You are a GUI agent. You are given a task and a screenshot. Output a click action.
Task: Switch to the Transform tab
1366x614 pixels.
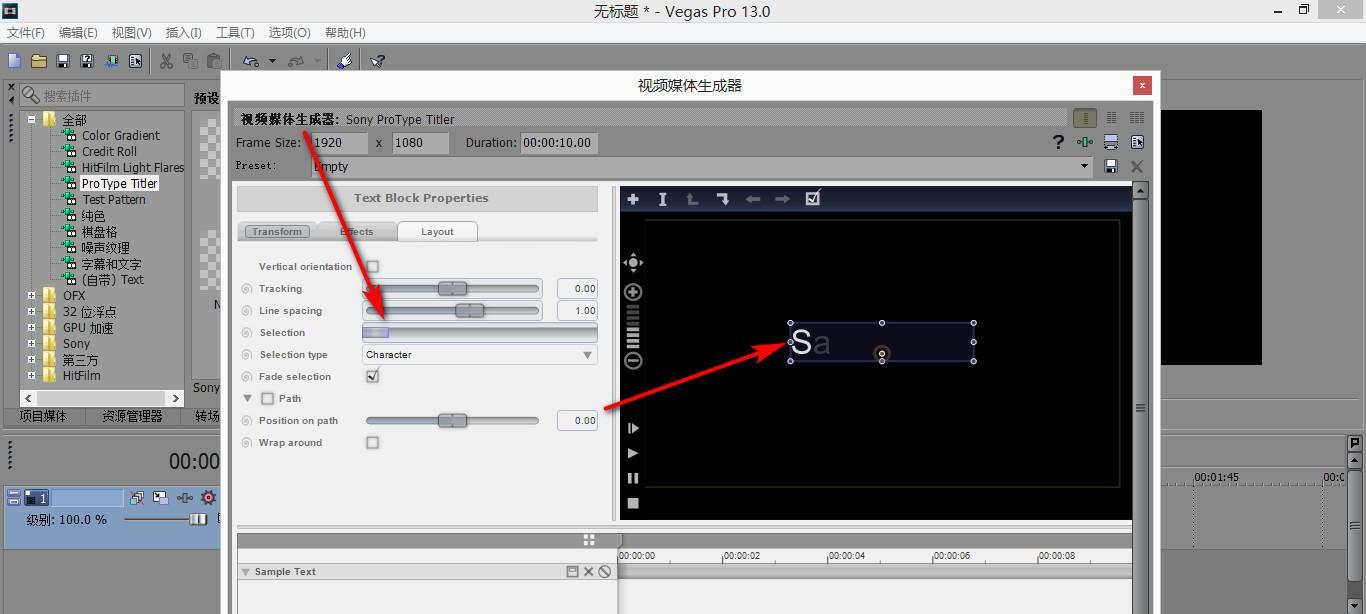(277, 232)
